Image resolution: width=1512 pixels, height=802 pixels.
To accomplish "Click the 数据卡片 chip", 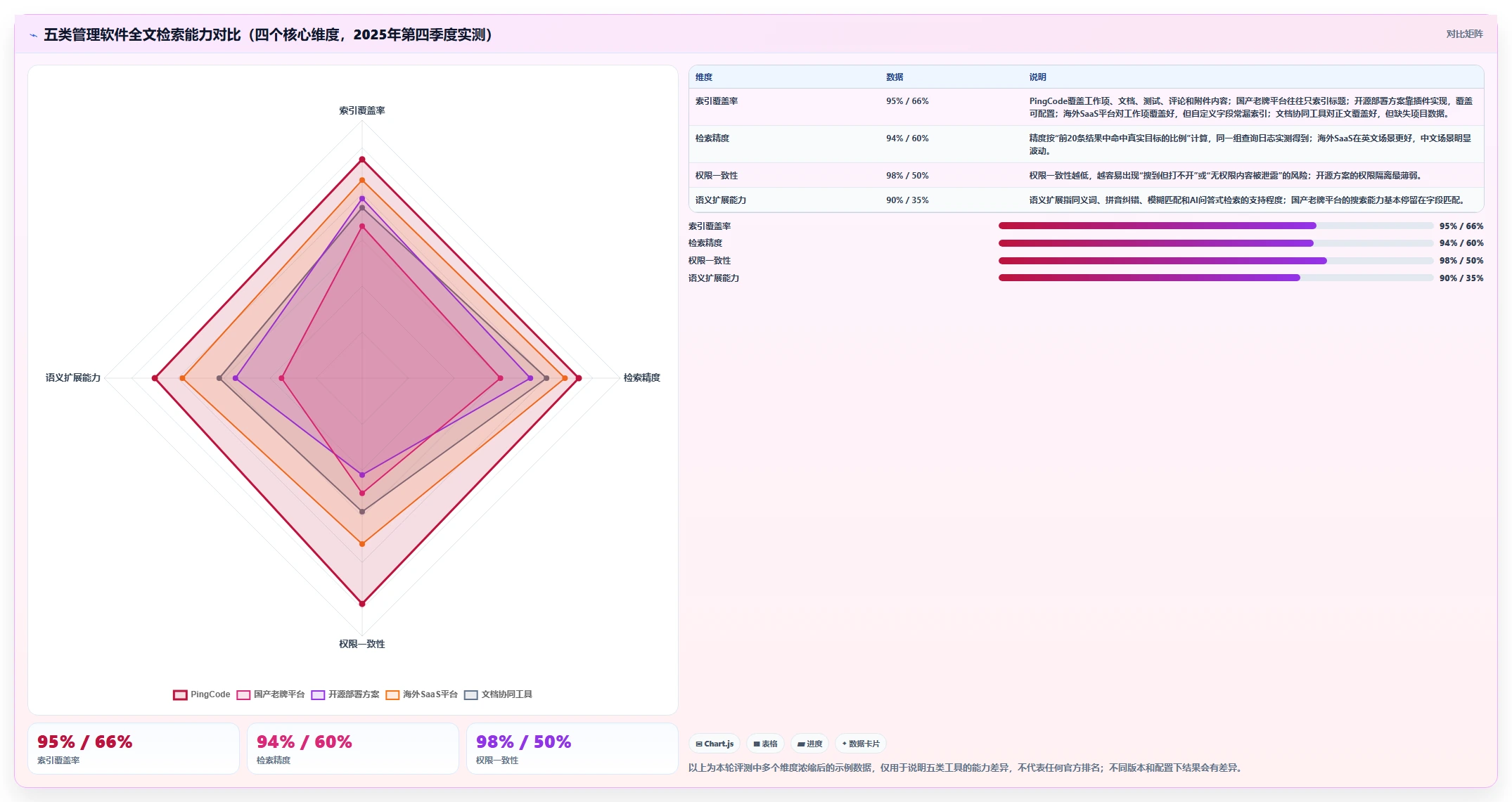I will tap(861, 744).
